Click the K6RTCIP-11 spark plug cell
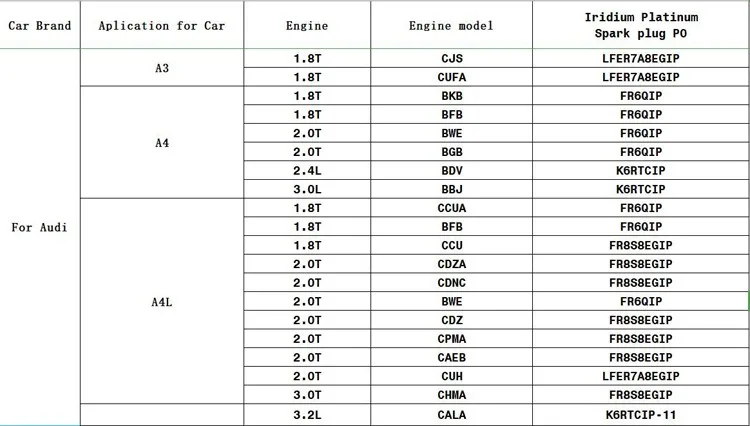 click(641, 415)
